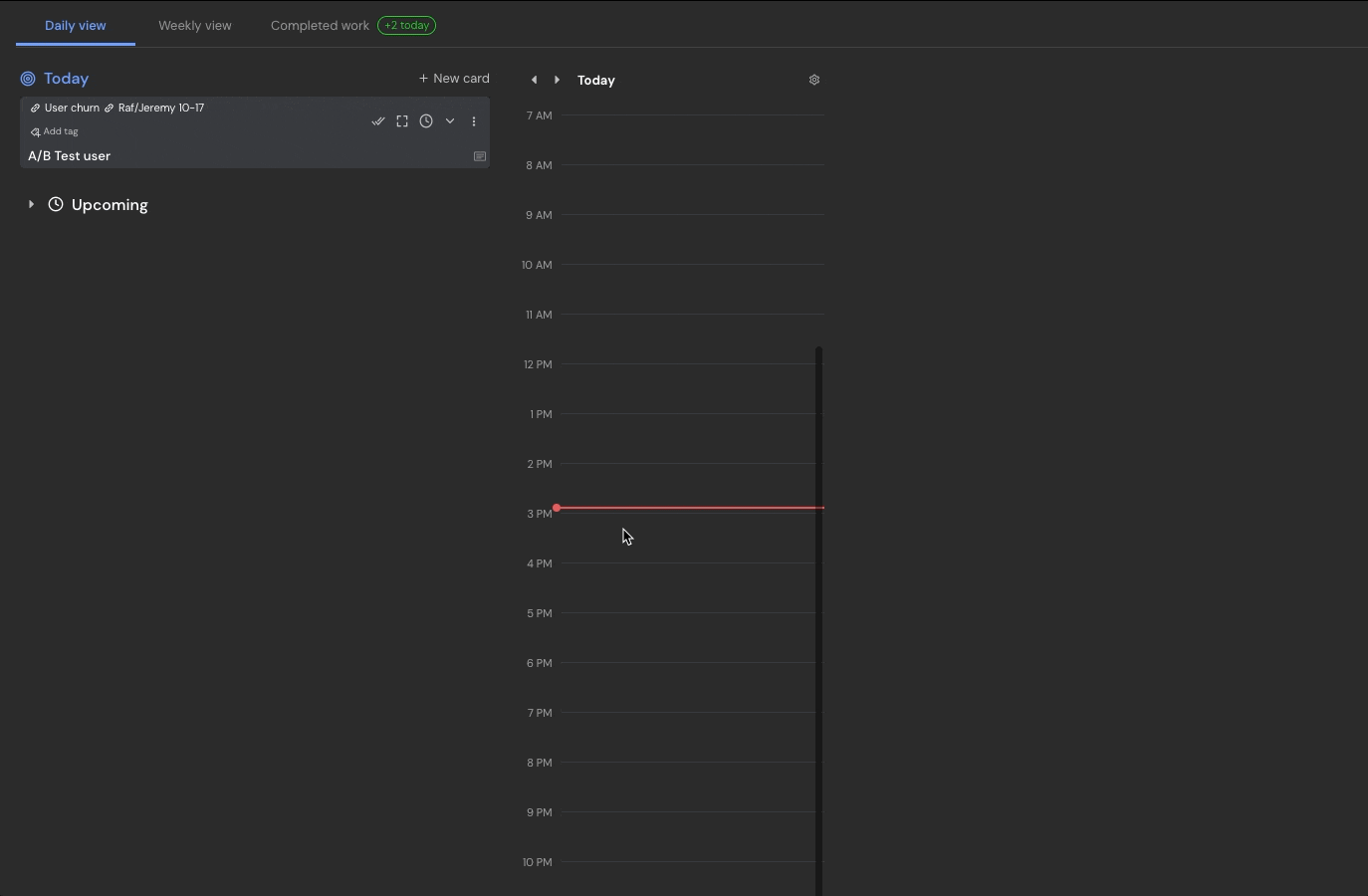Viewport: 1368px width, 896px height.
Task: Click the New card button
Action: tap(454, 79)
